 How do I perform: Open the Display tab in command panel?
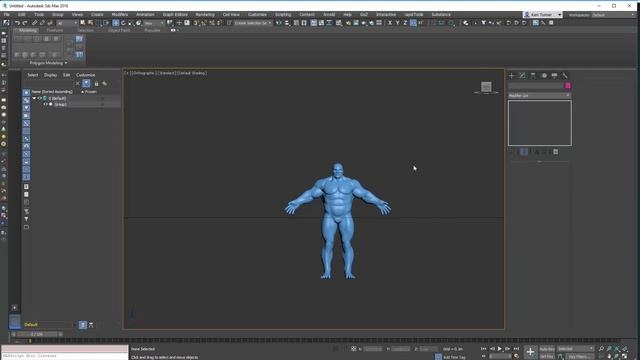[x=554, y=76]
